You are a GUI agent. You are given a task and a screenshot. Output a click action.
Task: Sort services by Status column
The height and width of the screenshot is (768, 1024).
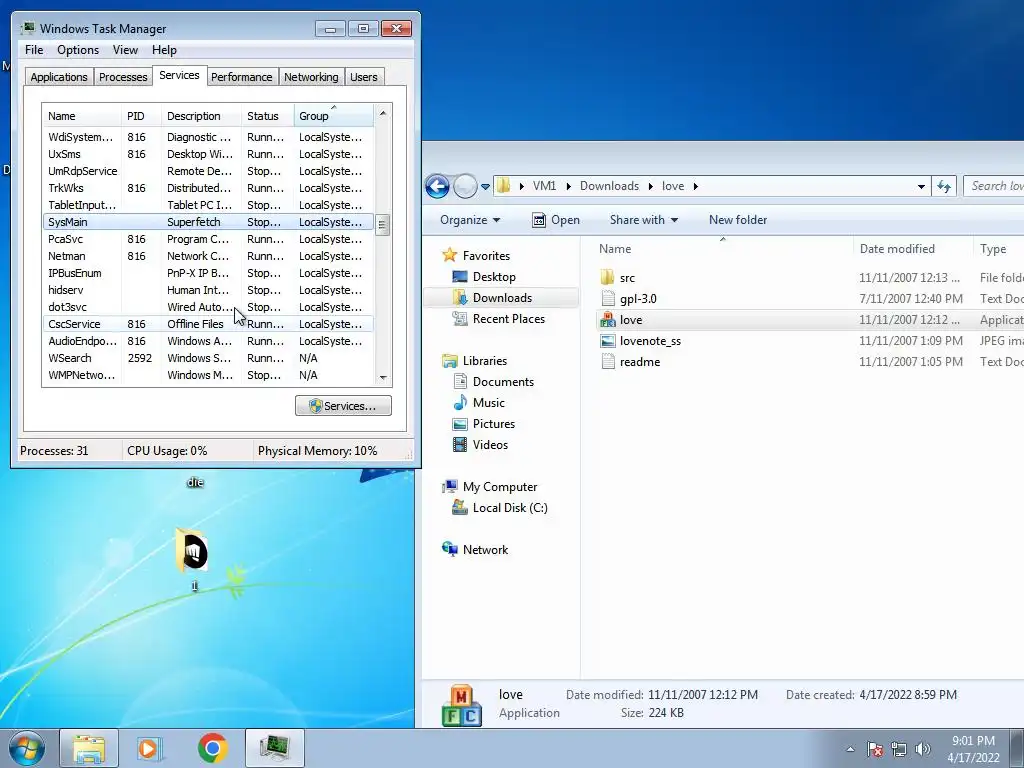pyautogui.click(x=268, y=116)
